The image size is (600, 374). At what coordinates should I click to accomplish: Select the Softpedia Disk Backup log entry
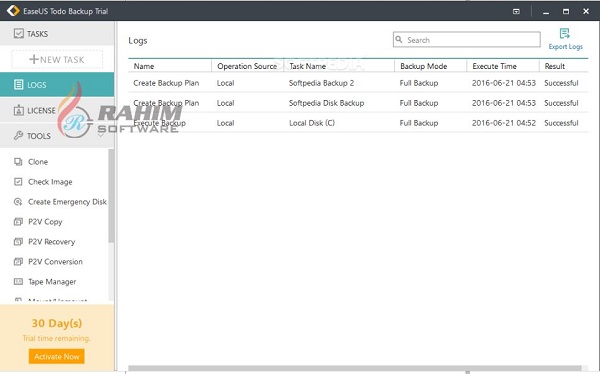[358, 103]
